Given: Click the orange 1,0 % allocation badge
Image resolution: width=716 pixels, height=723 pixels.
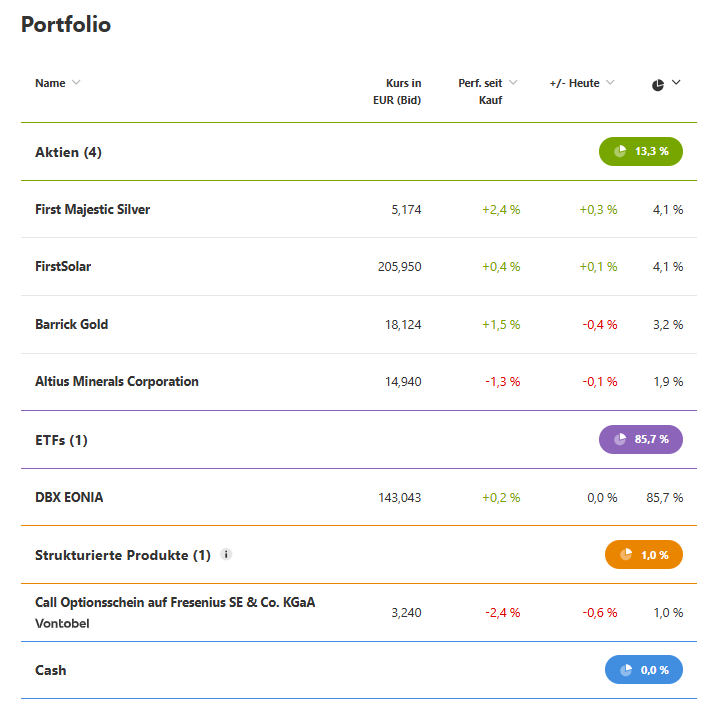Looking at the screenshot, I should [x=643, y=555].
